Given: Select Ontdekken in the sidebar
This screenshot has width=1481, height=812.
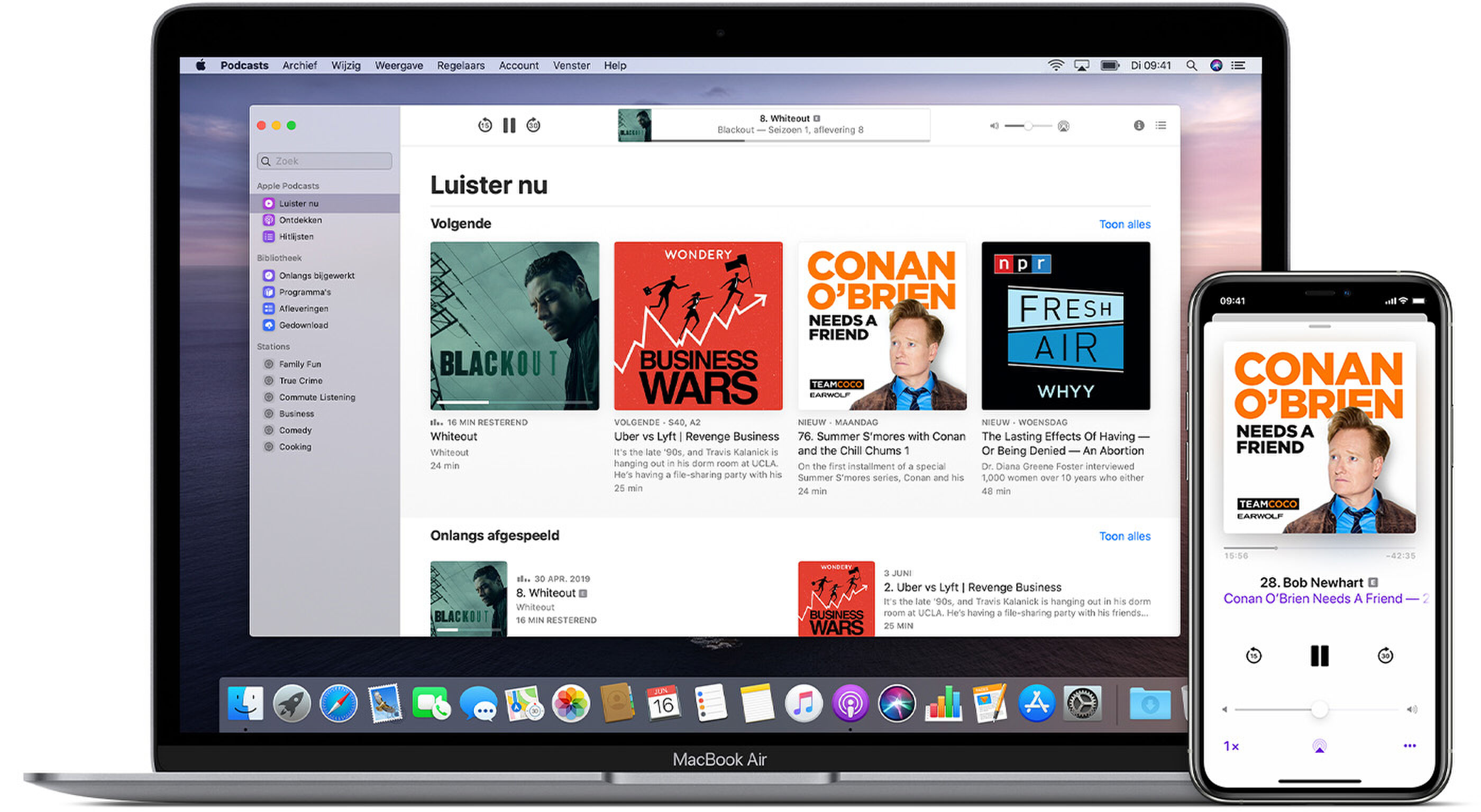Looking at the screenshot, I should (x=299, y=219).
